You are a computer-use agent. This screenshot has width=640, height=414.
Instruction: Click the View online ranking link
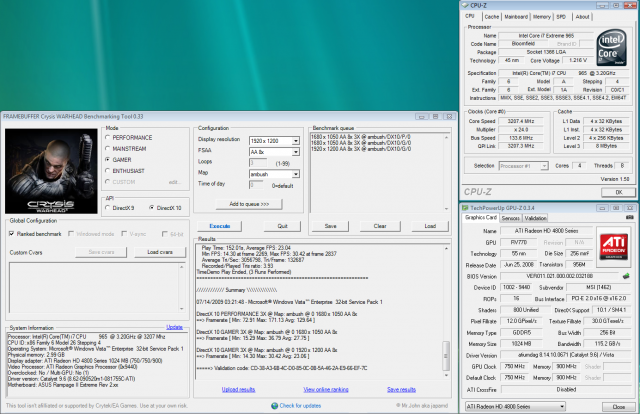pyautogui.click(x=326, y=390)
